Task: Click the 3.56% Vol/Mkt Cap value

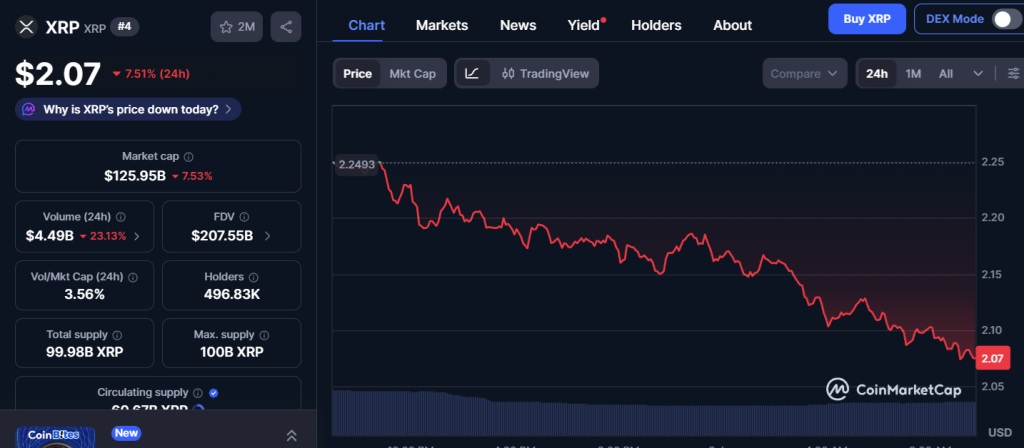Action: 84,295
